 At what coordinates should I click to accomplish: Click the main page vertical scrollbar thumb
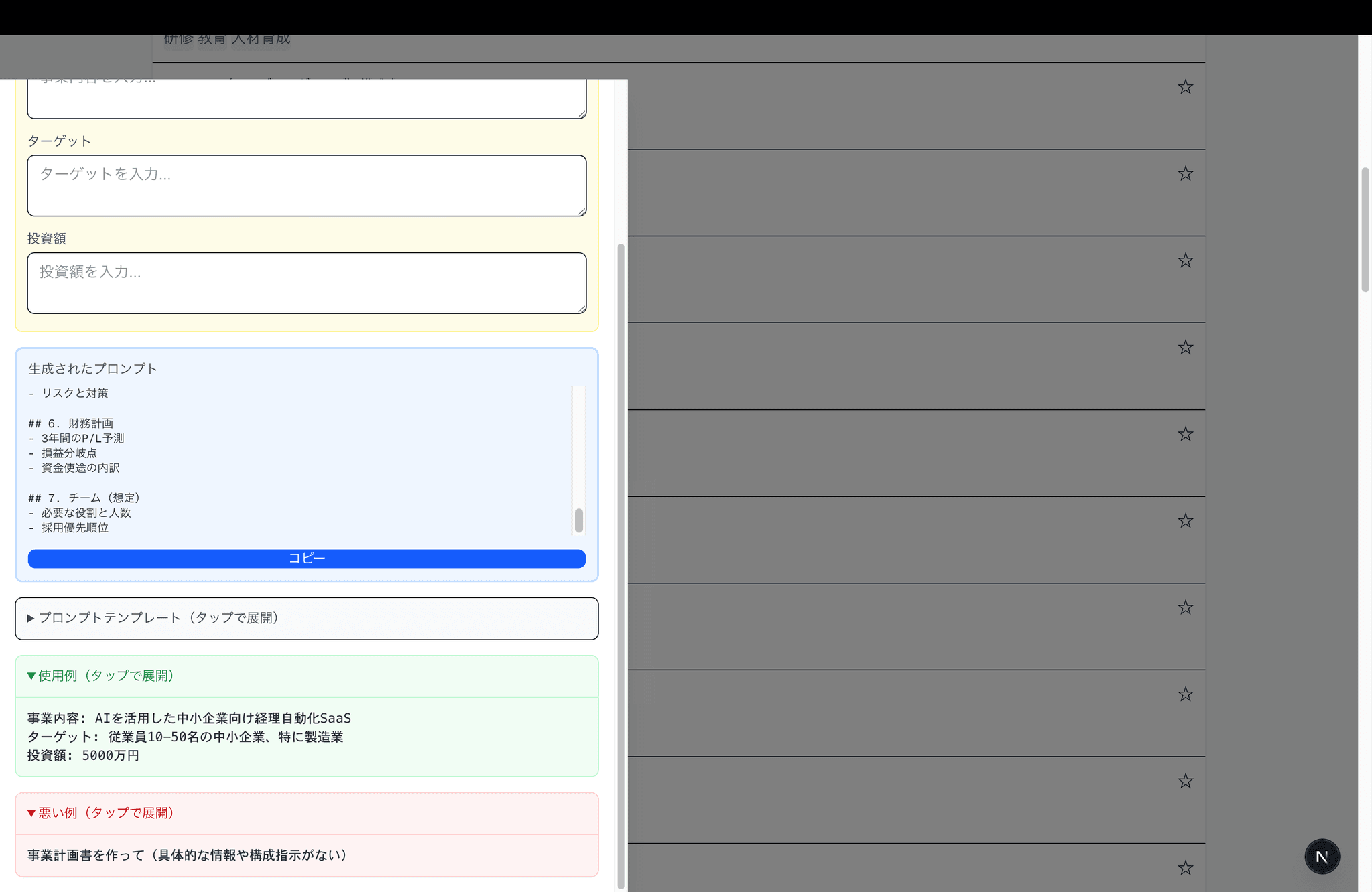tap(1365, 229)
